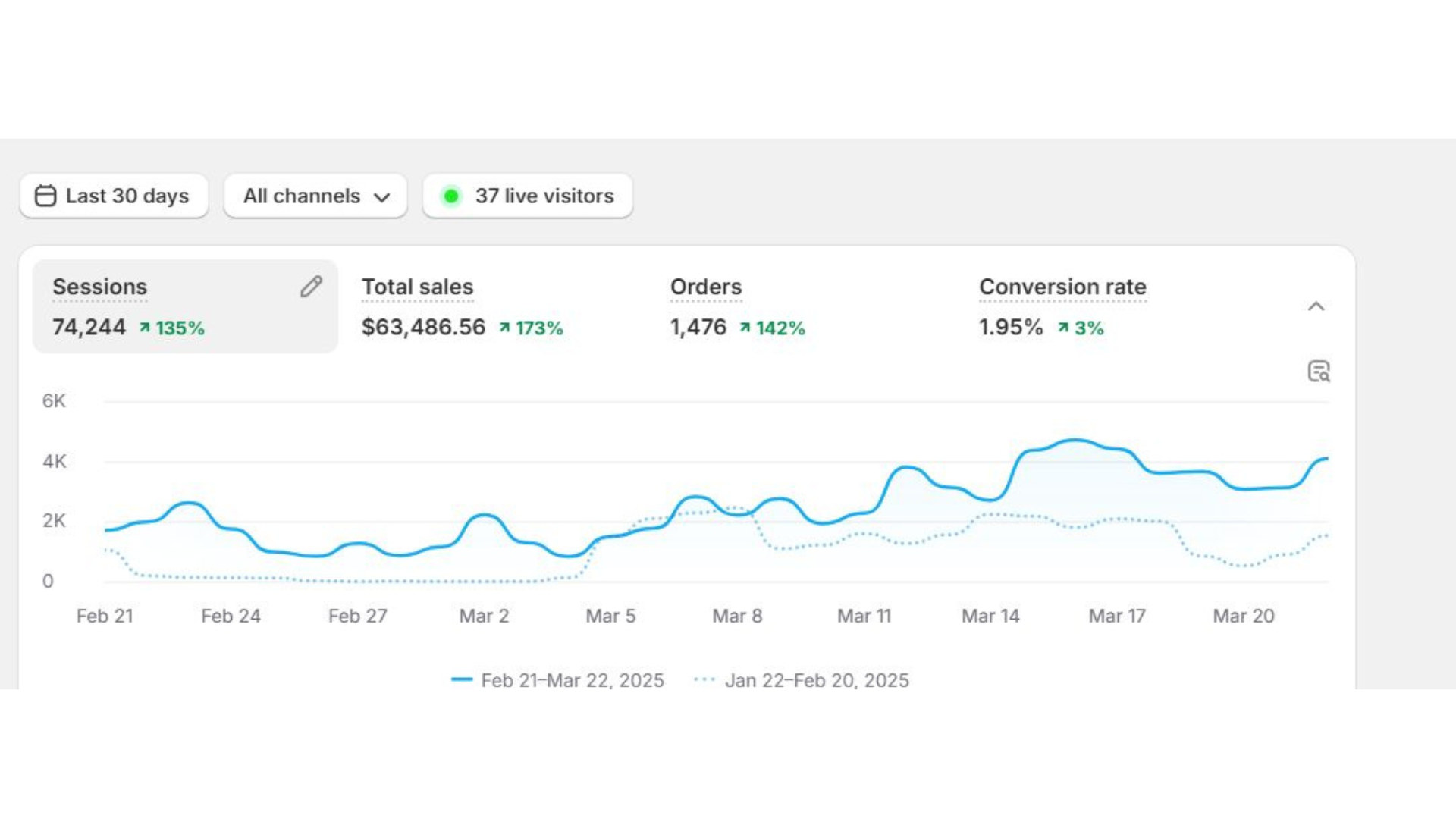The image size is (1456, 819).
Task: Click the Mar 17 label on chart axis
Action: click(x=1116, y=616)
